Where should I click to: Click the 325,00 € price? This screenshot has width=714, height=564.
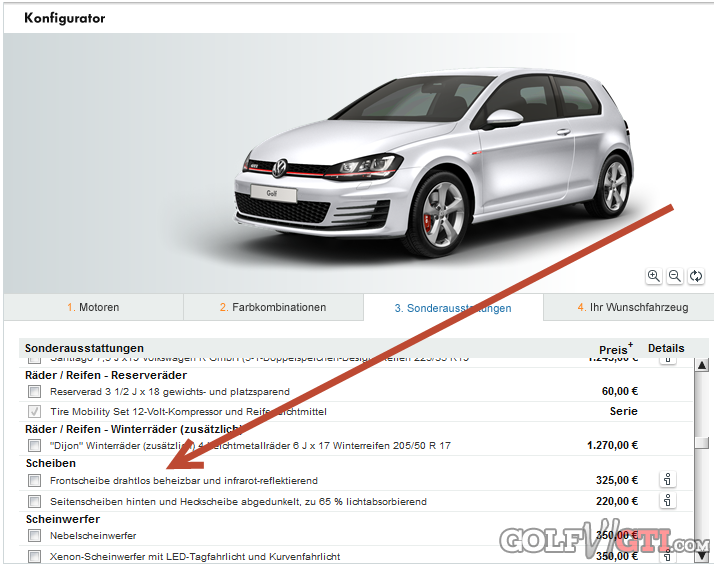tap(617, 480)
